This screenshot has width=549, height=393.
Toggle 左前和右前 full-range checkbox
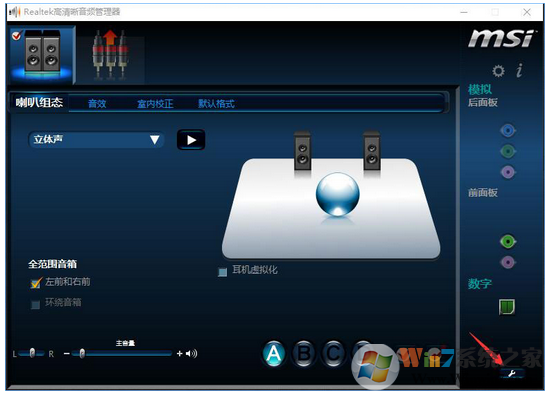tap(35, 283)
